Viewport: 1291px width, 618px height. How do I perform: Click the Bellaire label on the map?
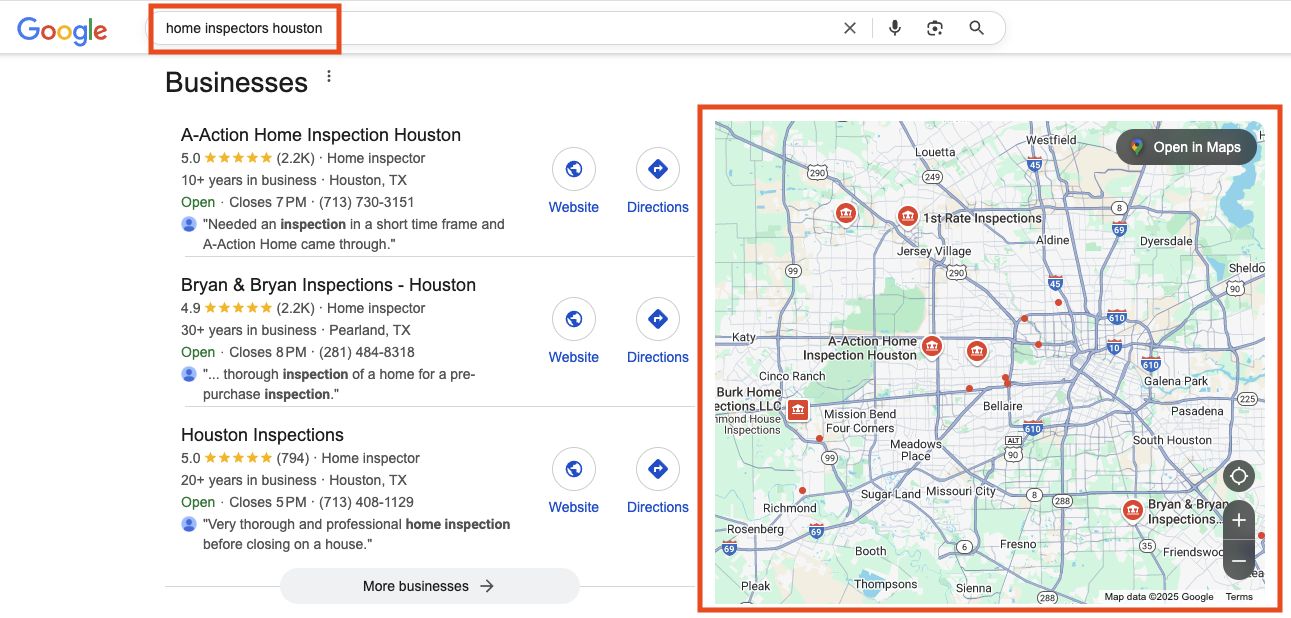pos(1002,406)
